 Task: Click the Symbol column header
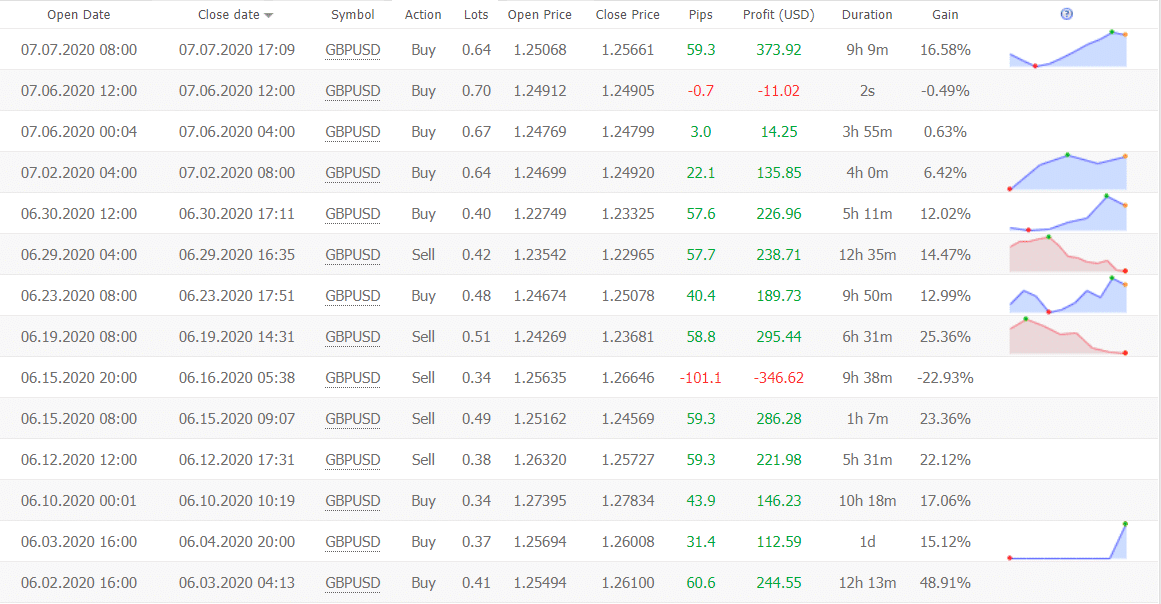coord(352,15)
